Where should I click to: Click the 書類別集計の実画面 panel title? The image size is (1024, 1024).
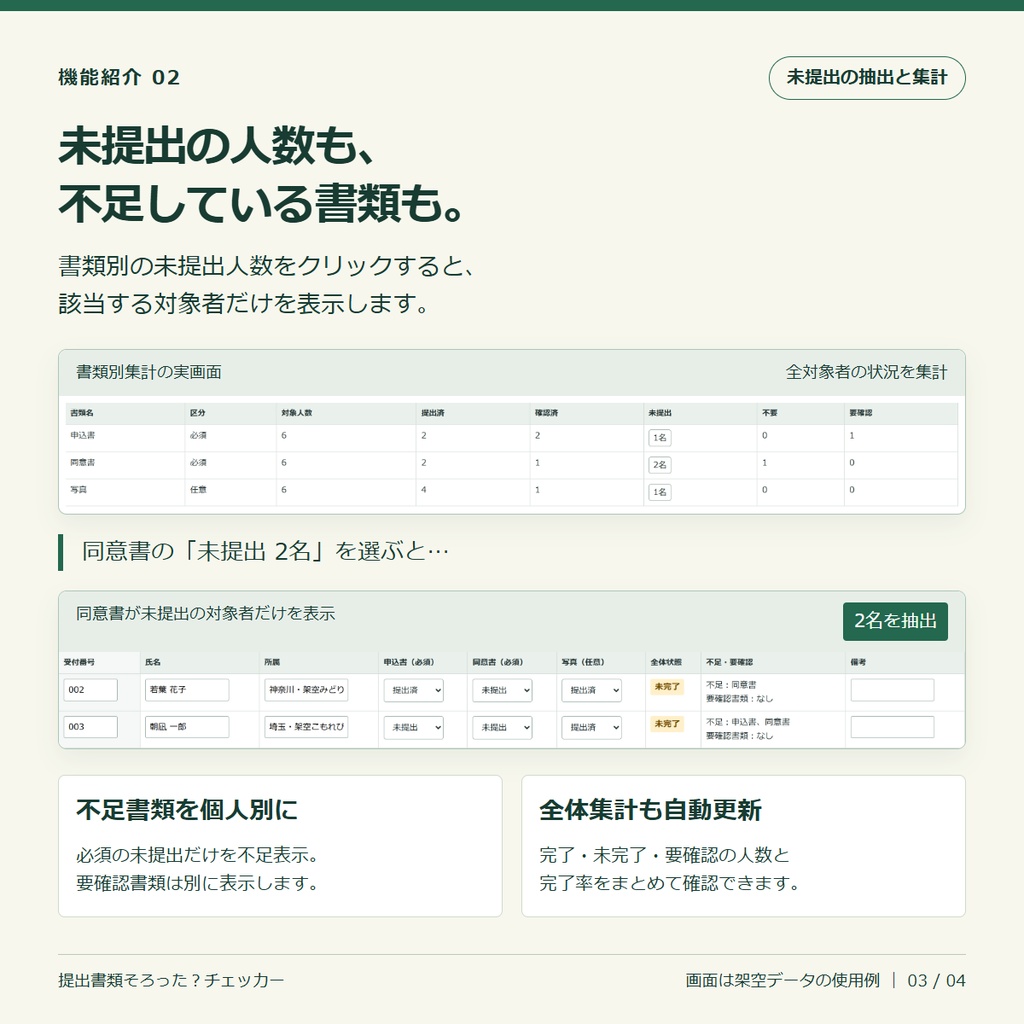coord(149,372)
